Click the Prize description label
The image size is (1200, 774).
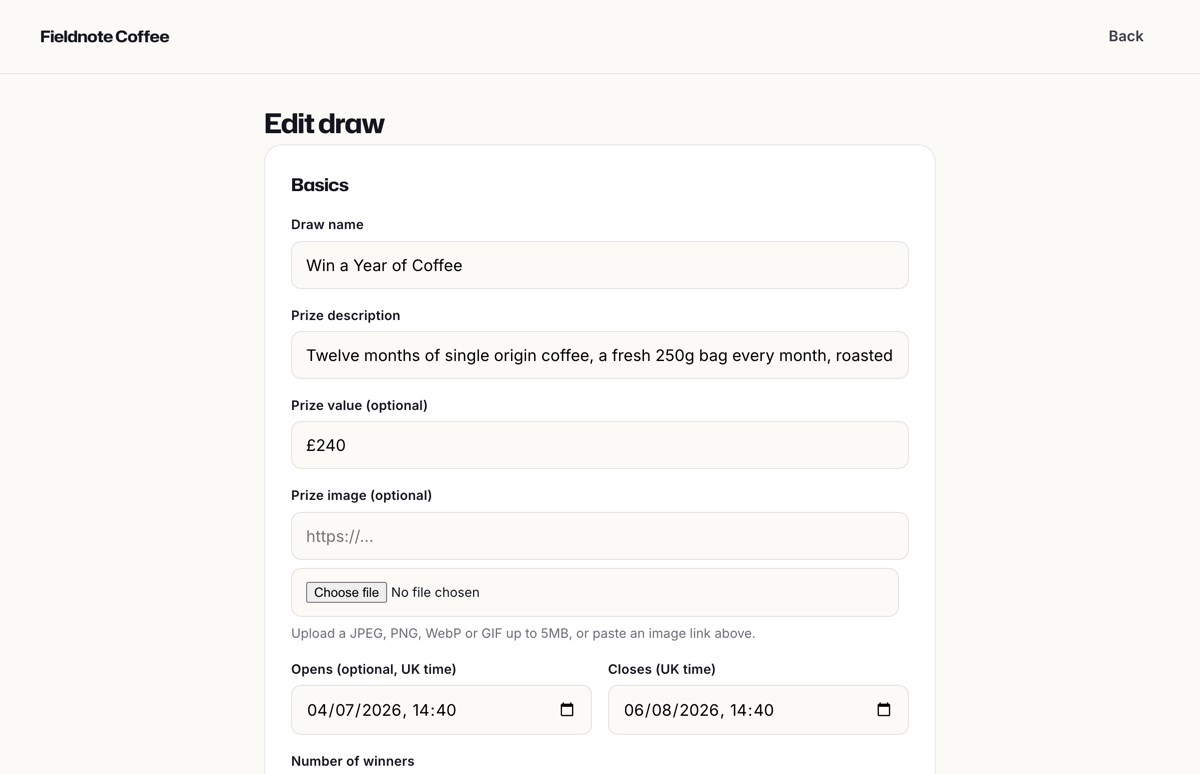tap(345, 315)
